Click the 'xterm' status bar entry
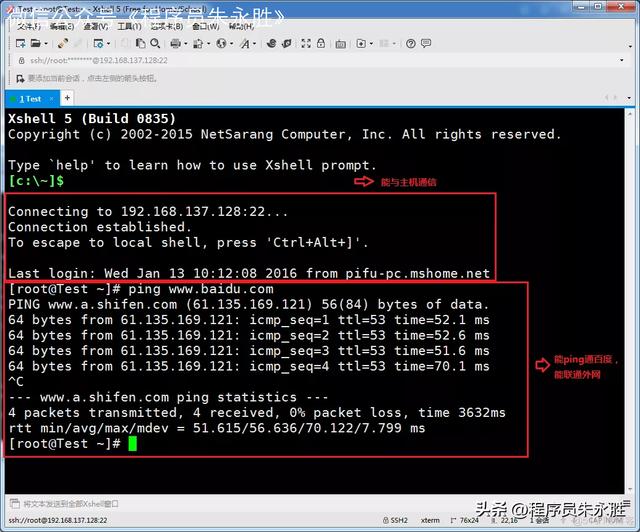 [x=430, y=520]
